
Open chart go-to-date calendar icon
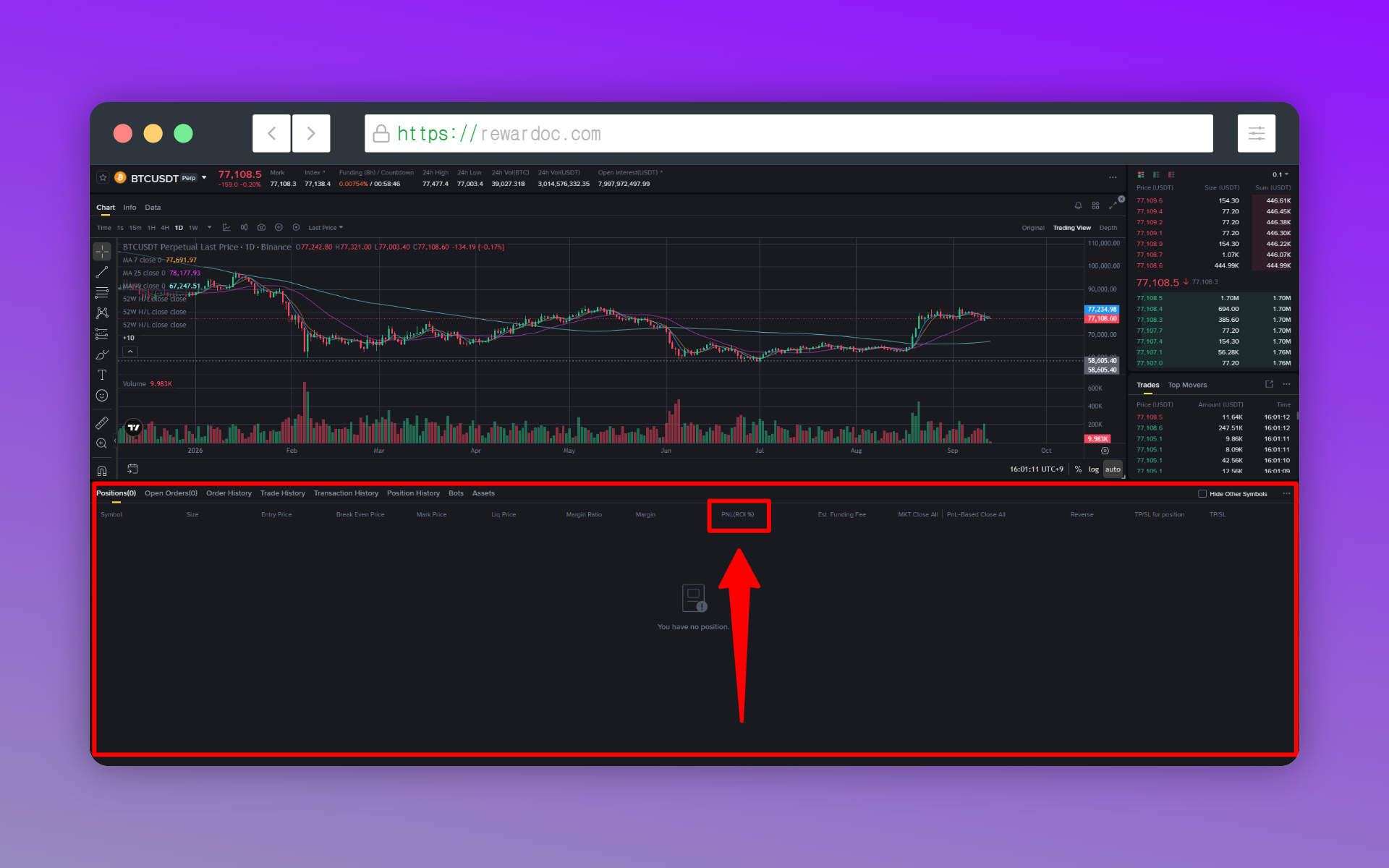pos(132,469)
